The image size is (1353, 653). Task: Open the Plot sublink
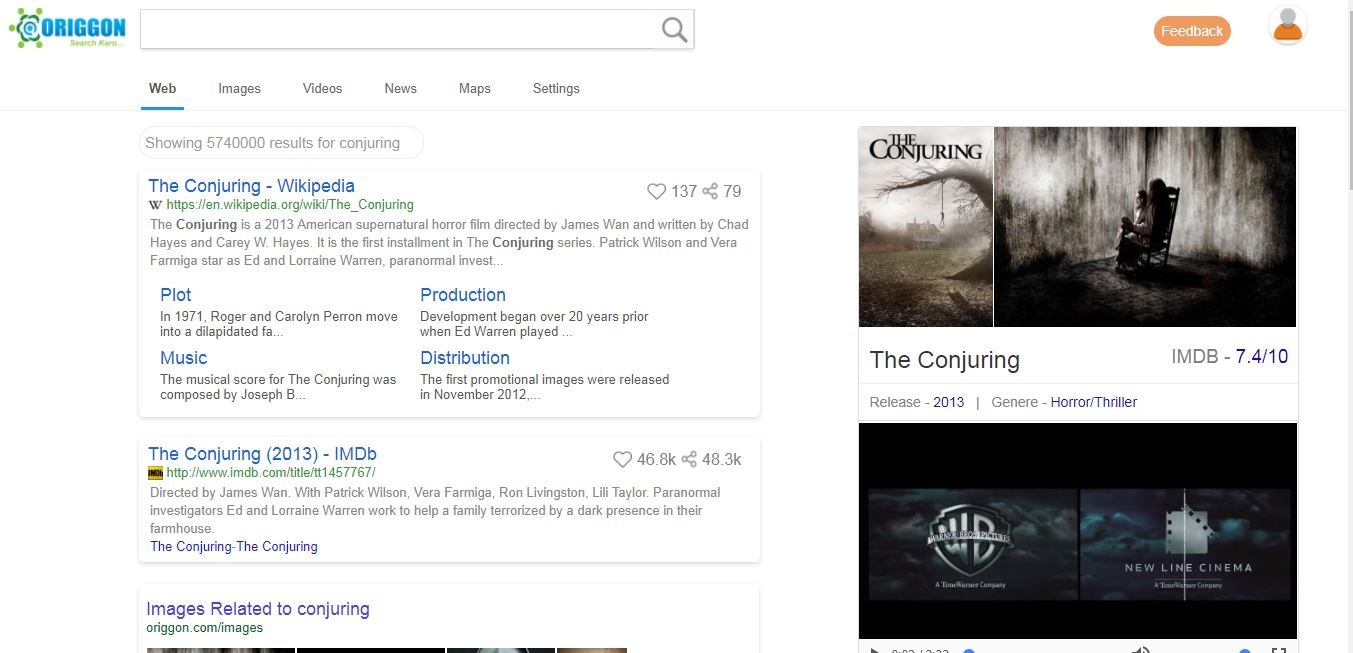176,295
